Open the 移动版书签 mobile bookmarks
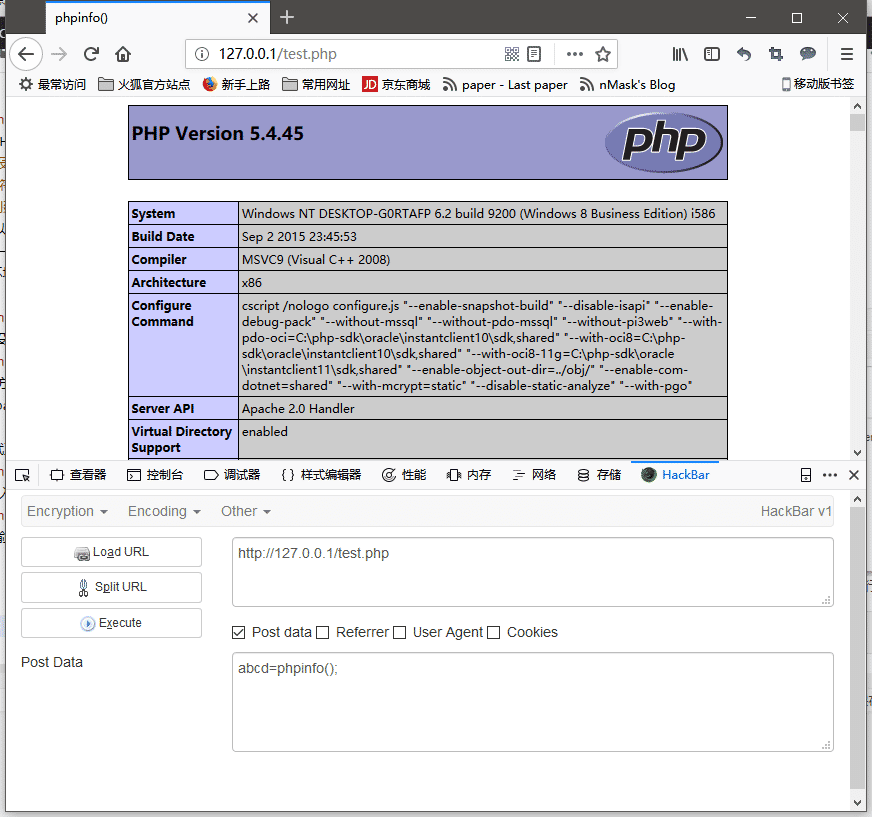Screen dimensions: 872x817 818,84
